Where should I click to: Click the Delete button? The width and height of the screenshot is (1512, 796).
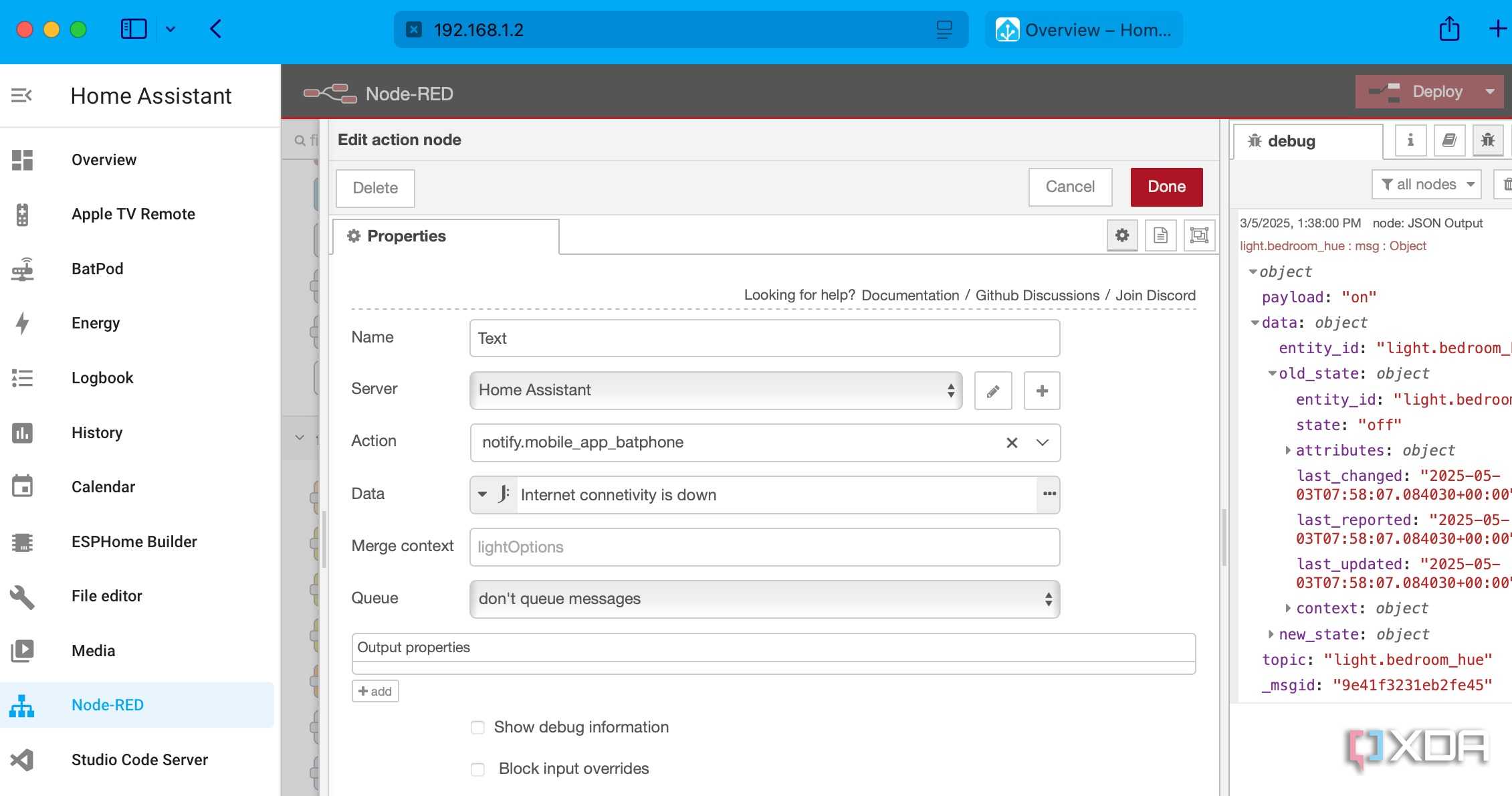[x=375, y=188]
